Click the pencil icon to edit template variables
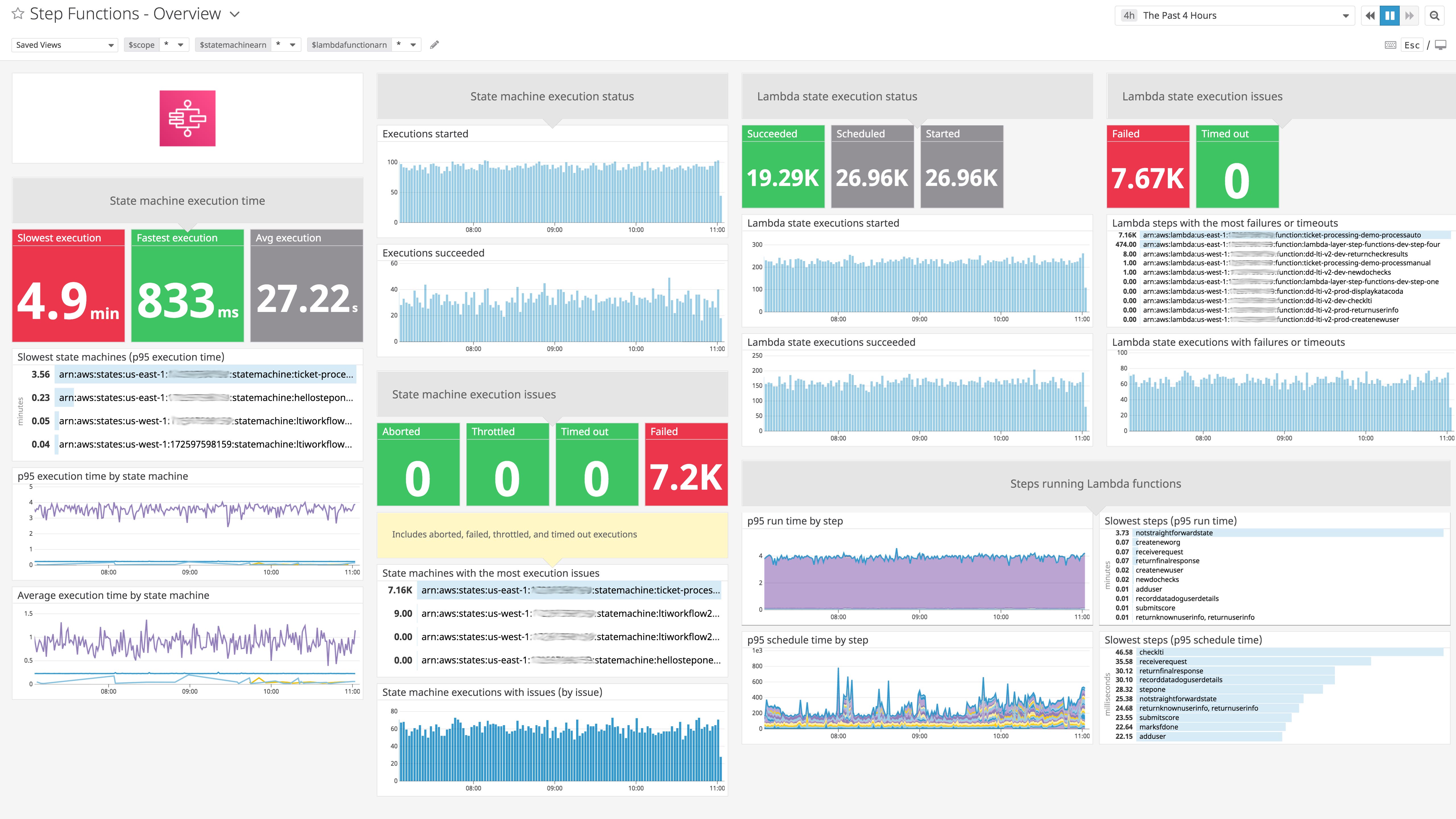This screenshot has height=819, width=1456. pos(434,45)
